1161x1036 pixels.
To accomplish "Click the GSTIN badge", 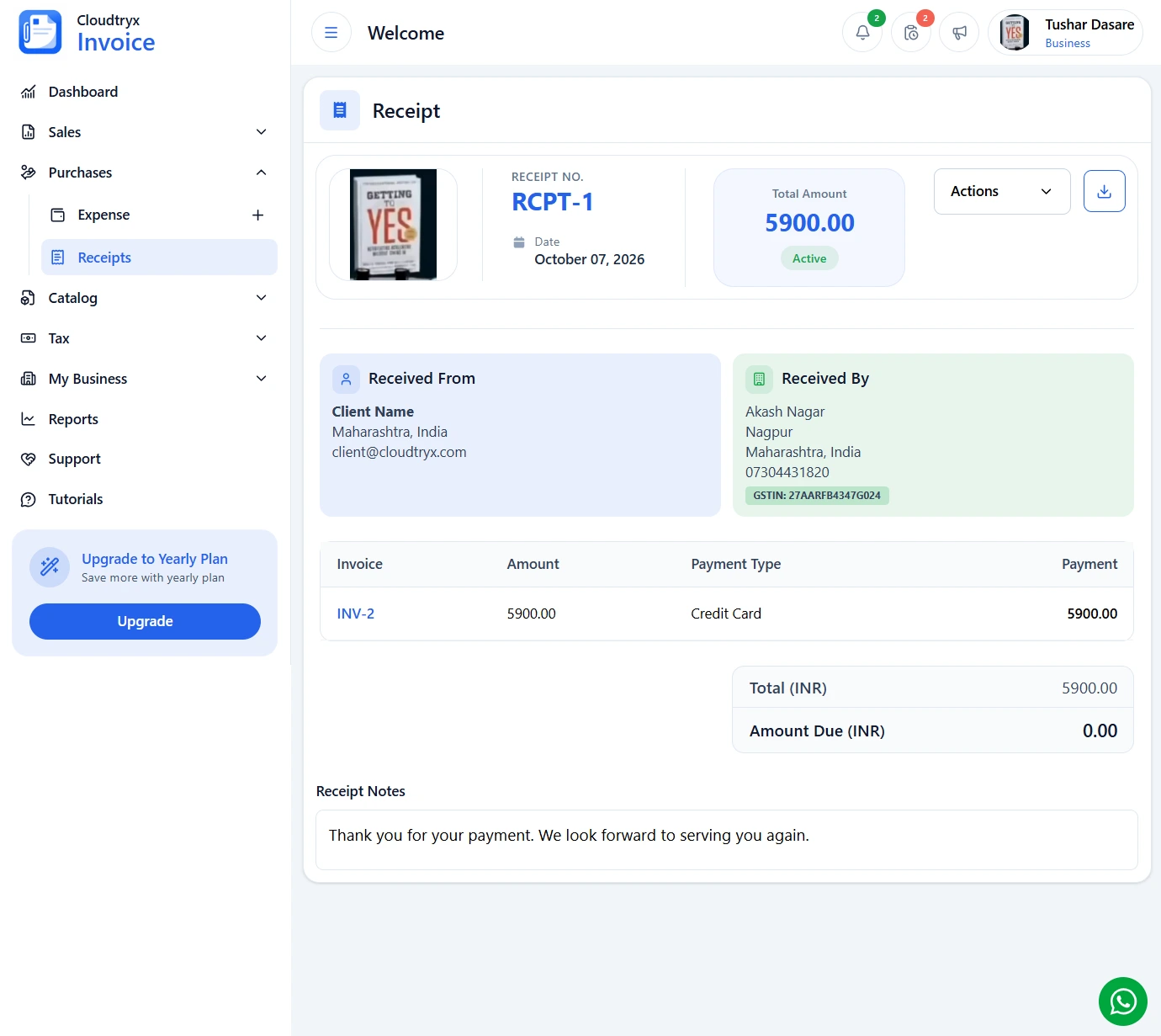I will click(x=817, y=496).
